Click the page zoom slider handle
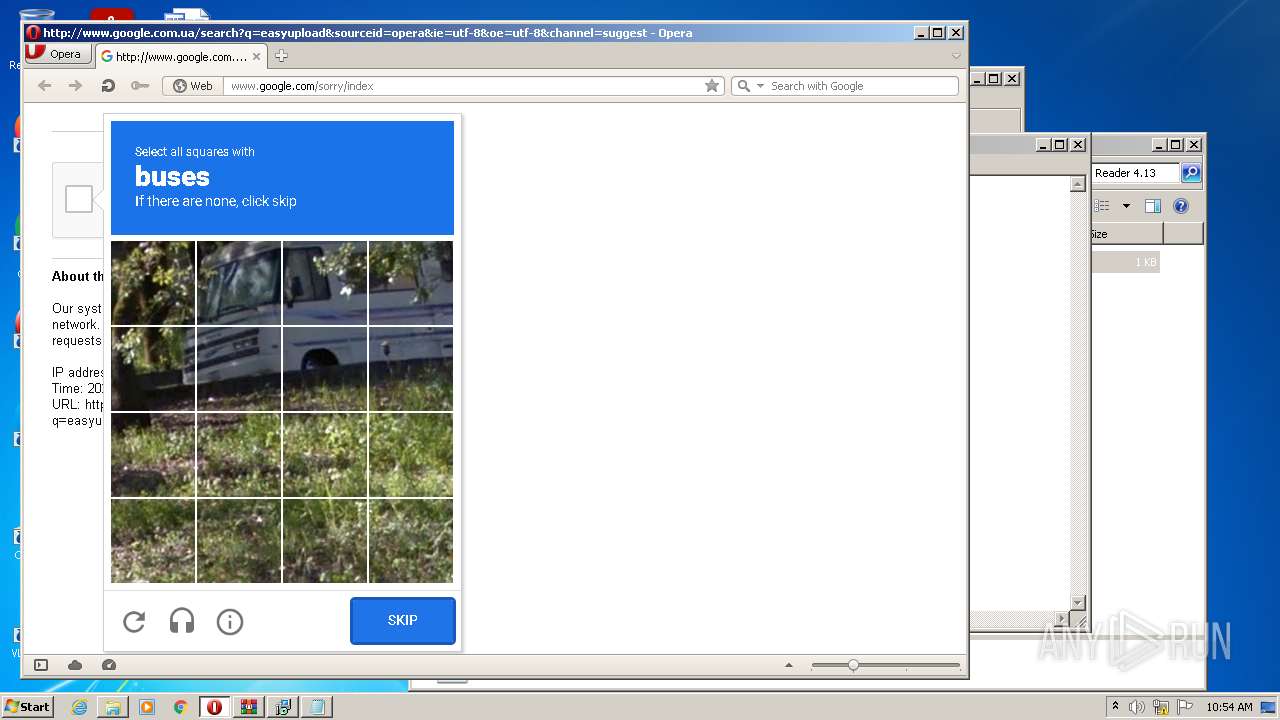The image size is (1280, 720). point(853,665)
